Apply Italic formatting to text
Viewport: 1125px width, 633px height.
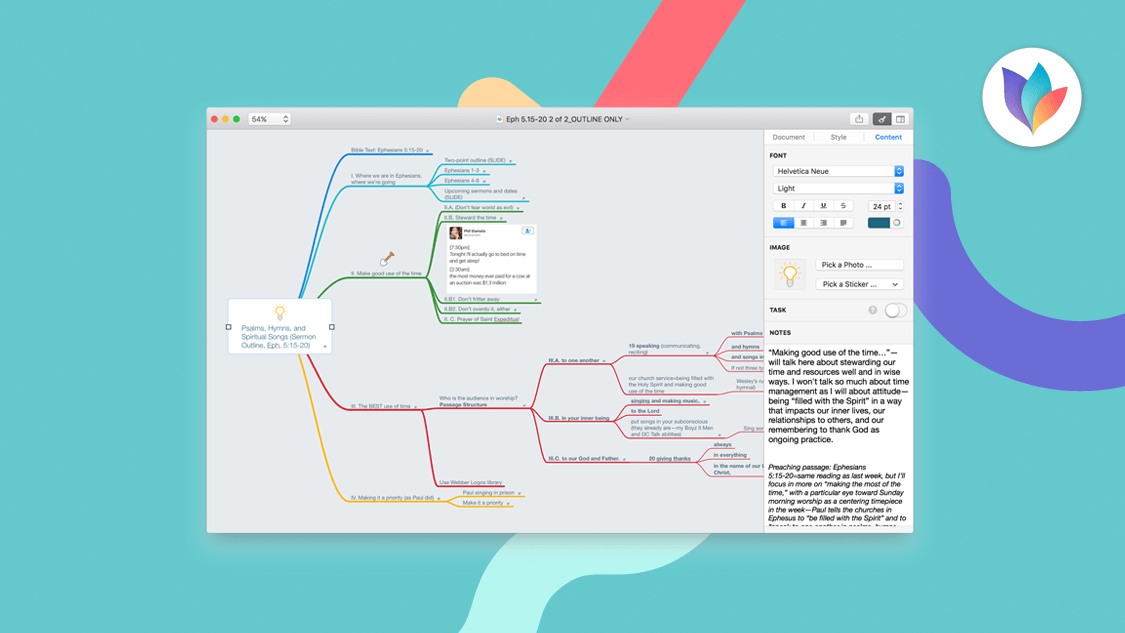click(x=803, y=206)
